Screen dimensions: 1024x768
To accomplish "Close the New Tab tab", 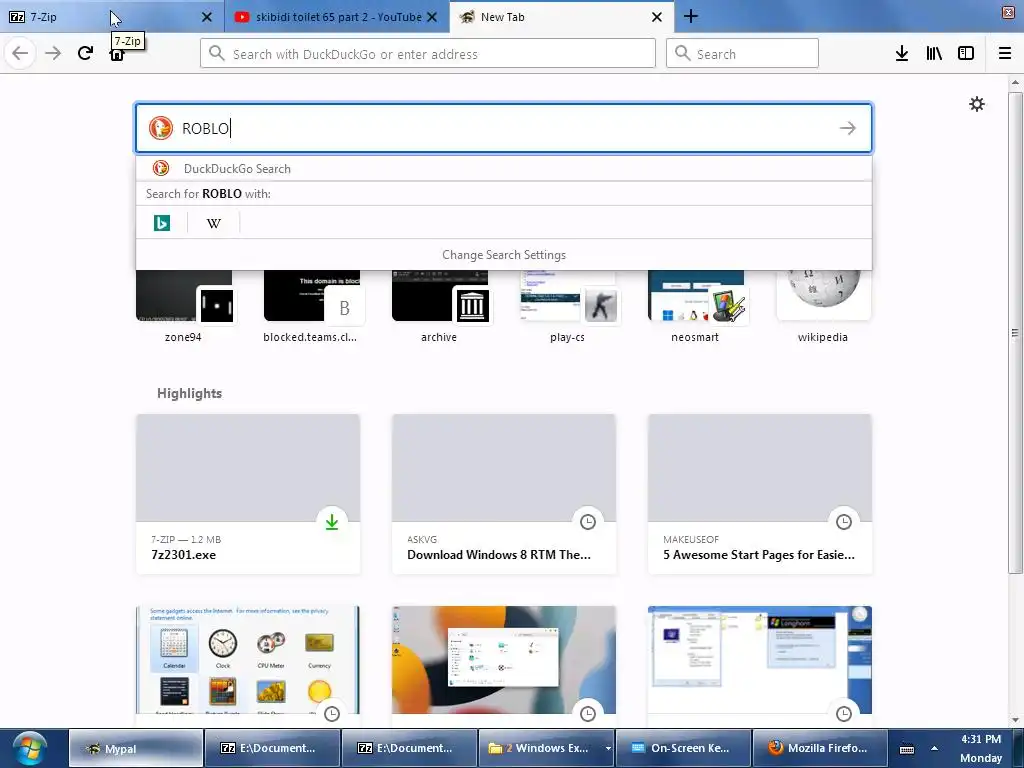I will pos(657,17).
